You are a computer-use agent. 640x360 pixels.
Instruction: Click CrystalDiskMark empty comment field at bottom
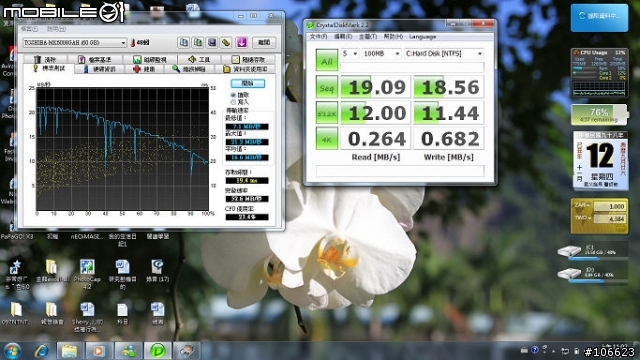coord(400,171)
